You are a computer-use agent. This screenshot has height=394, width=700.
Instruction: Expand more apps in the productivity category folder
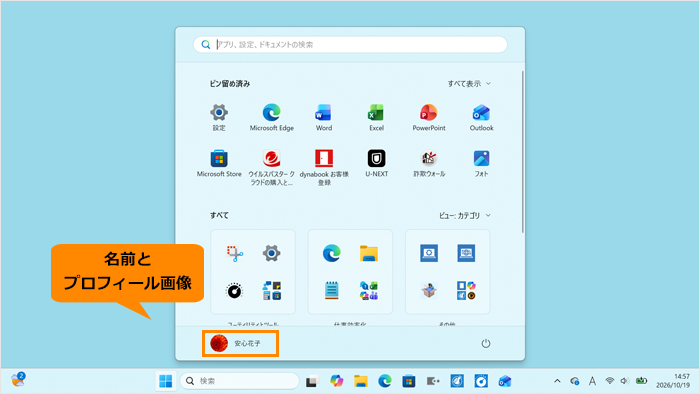click(x=369, y=290)
